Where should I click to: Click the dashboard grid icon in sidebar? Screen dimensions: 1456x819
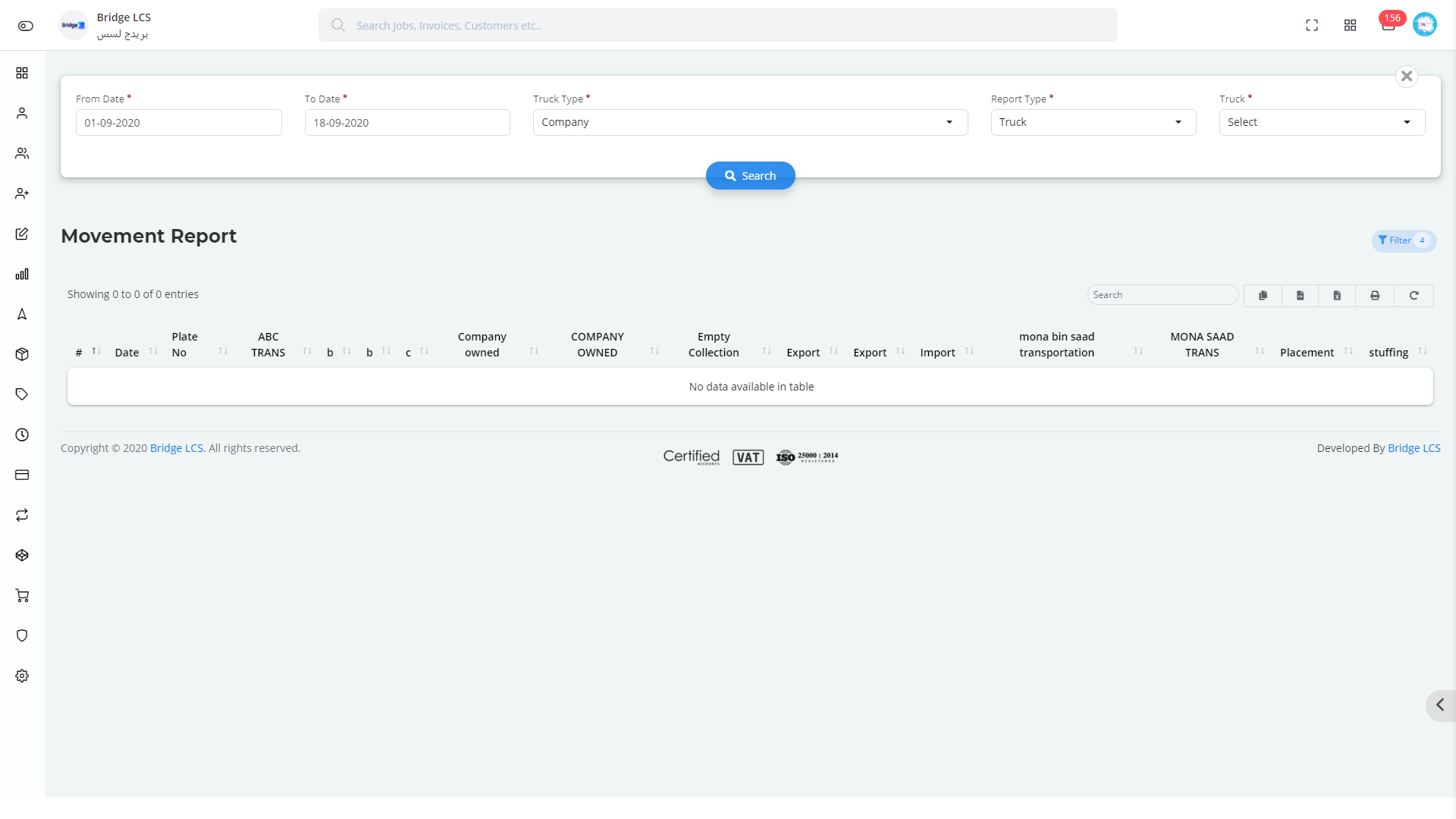(x=22, y=72)
